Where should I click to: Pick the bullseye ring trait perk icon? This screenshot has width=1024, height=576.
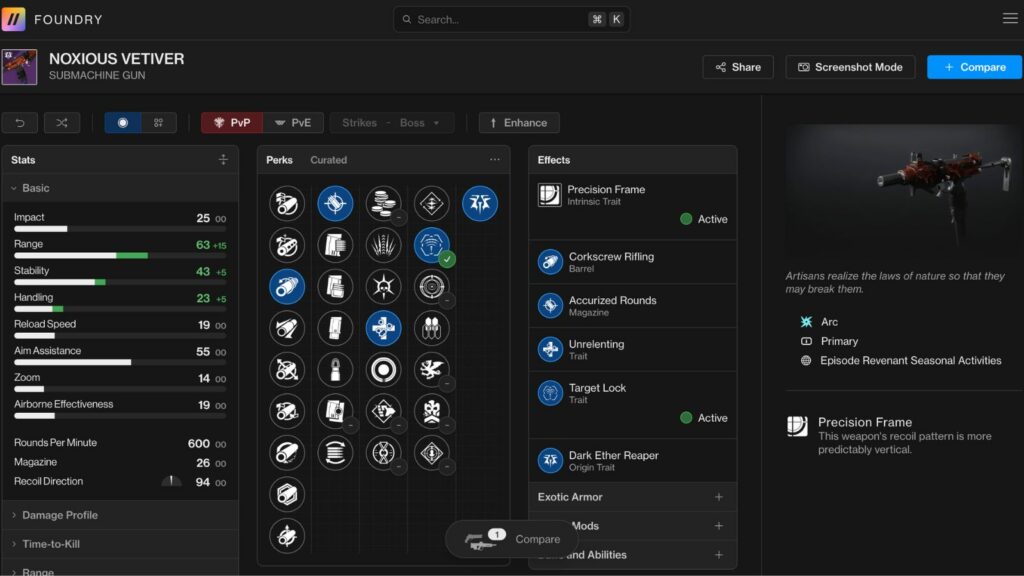383,370
